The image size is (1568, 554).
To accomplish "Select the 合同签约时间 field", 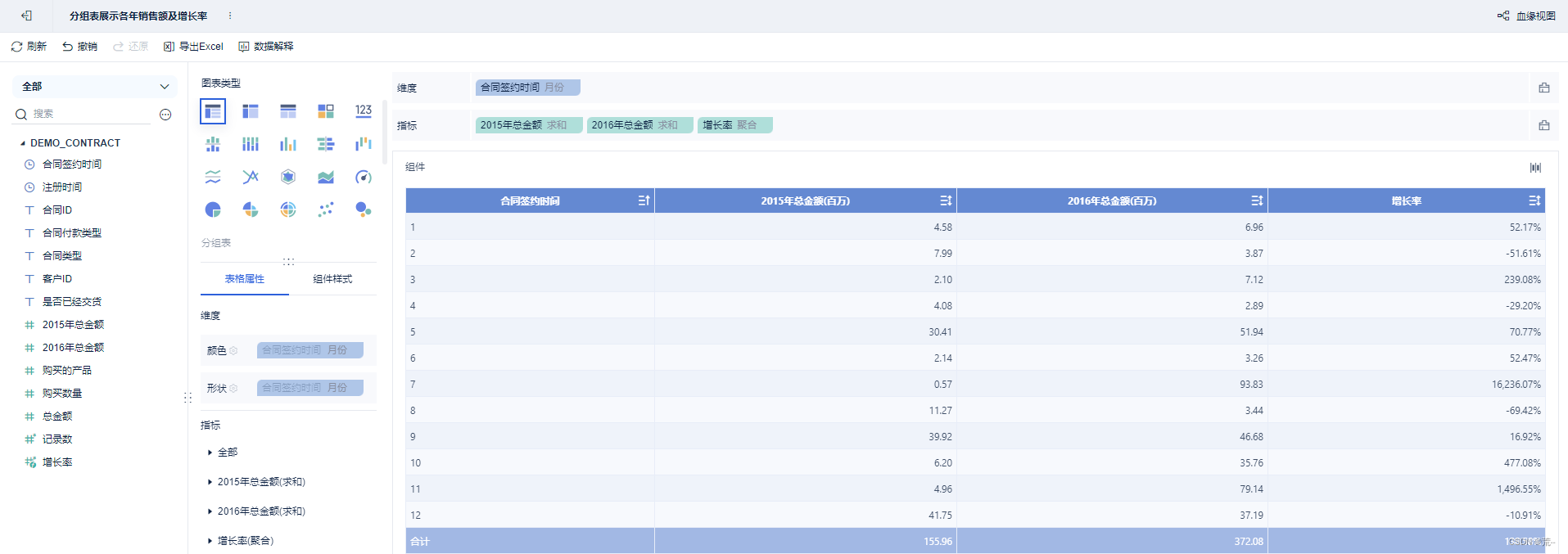I will pos(72,164).
